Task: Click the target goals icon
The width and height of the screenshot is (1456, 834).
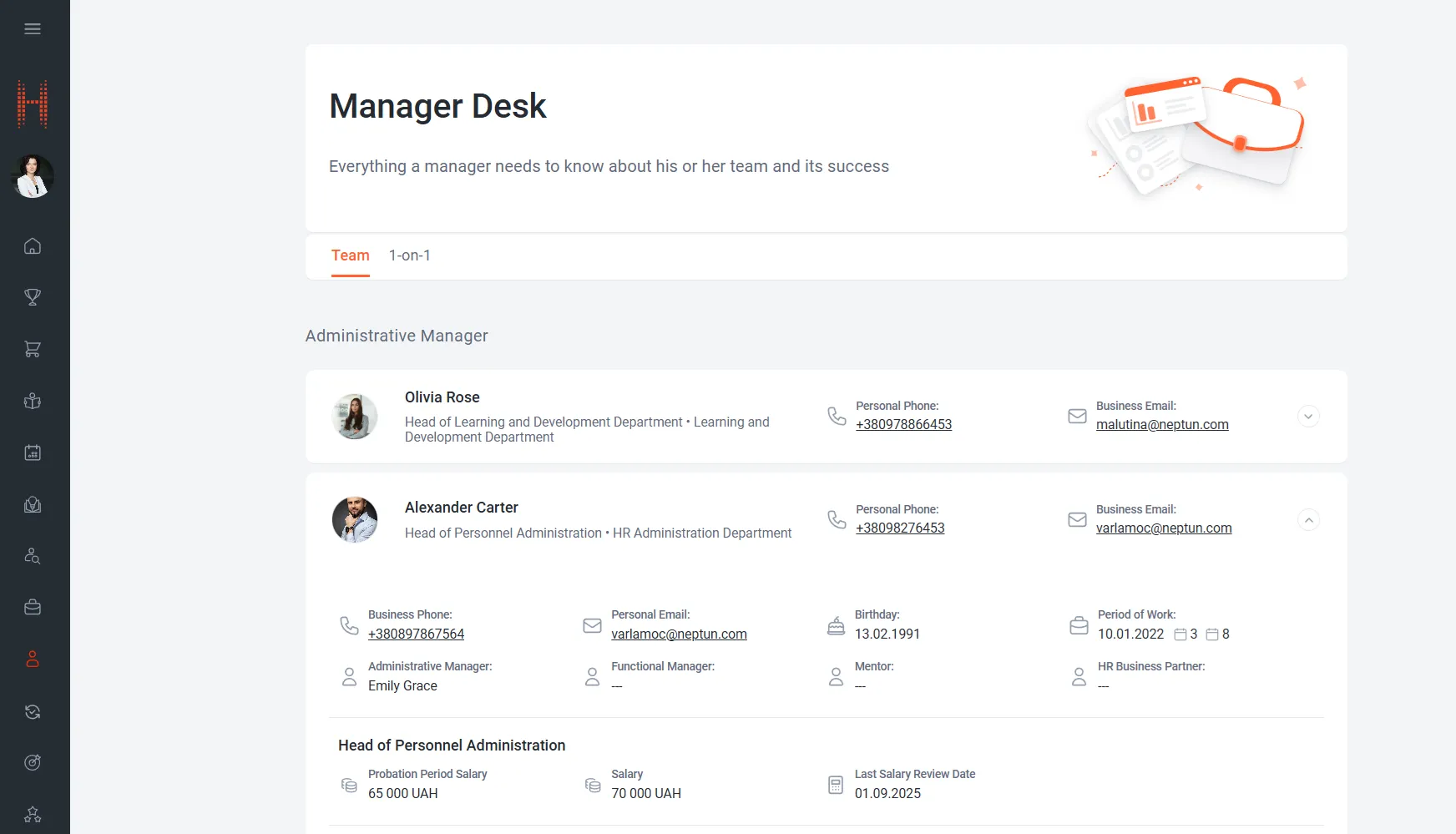Action: click(x=33, y=762)
